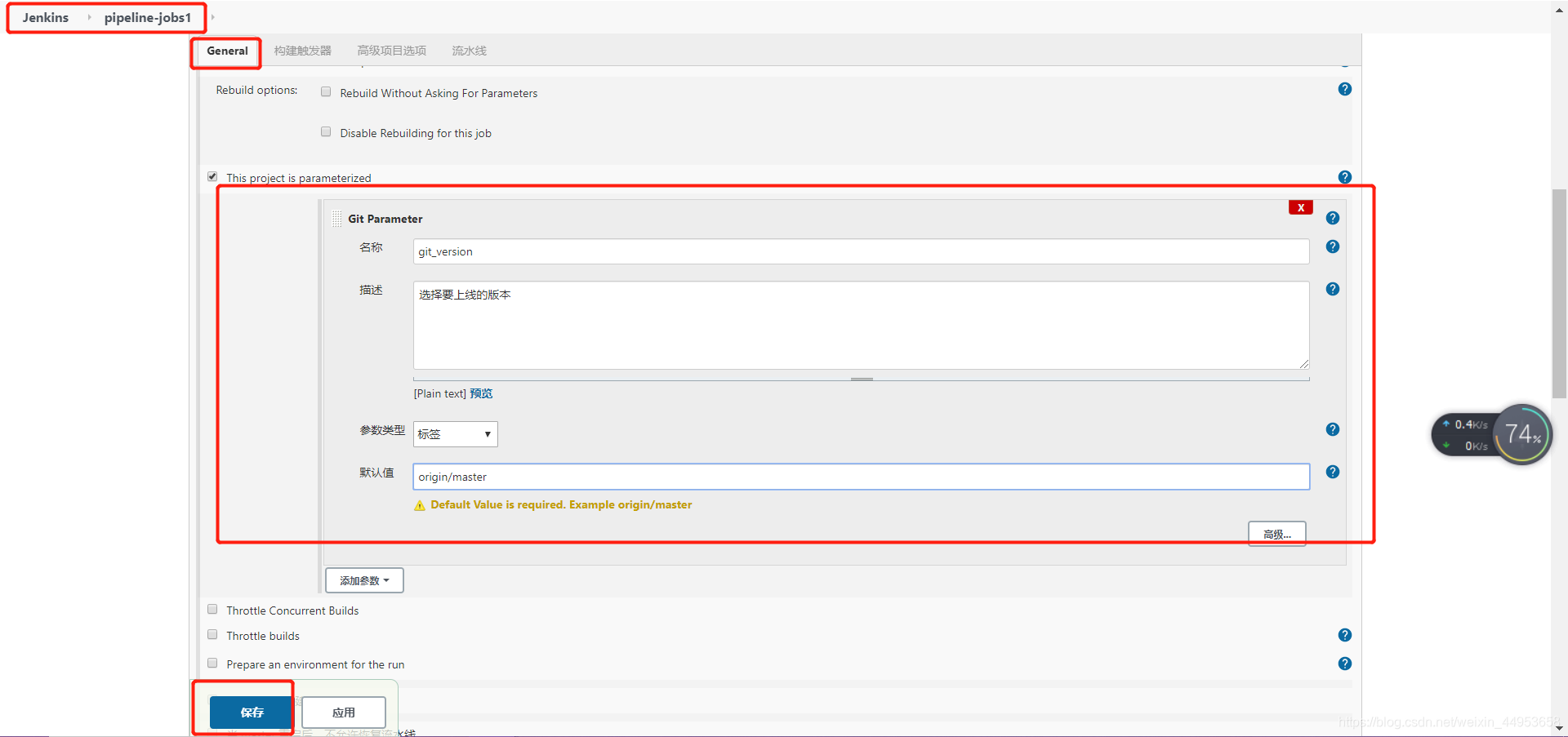Click the git_version name input field

pyautogui.click(x=861, y=251)
